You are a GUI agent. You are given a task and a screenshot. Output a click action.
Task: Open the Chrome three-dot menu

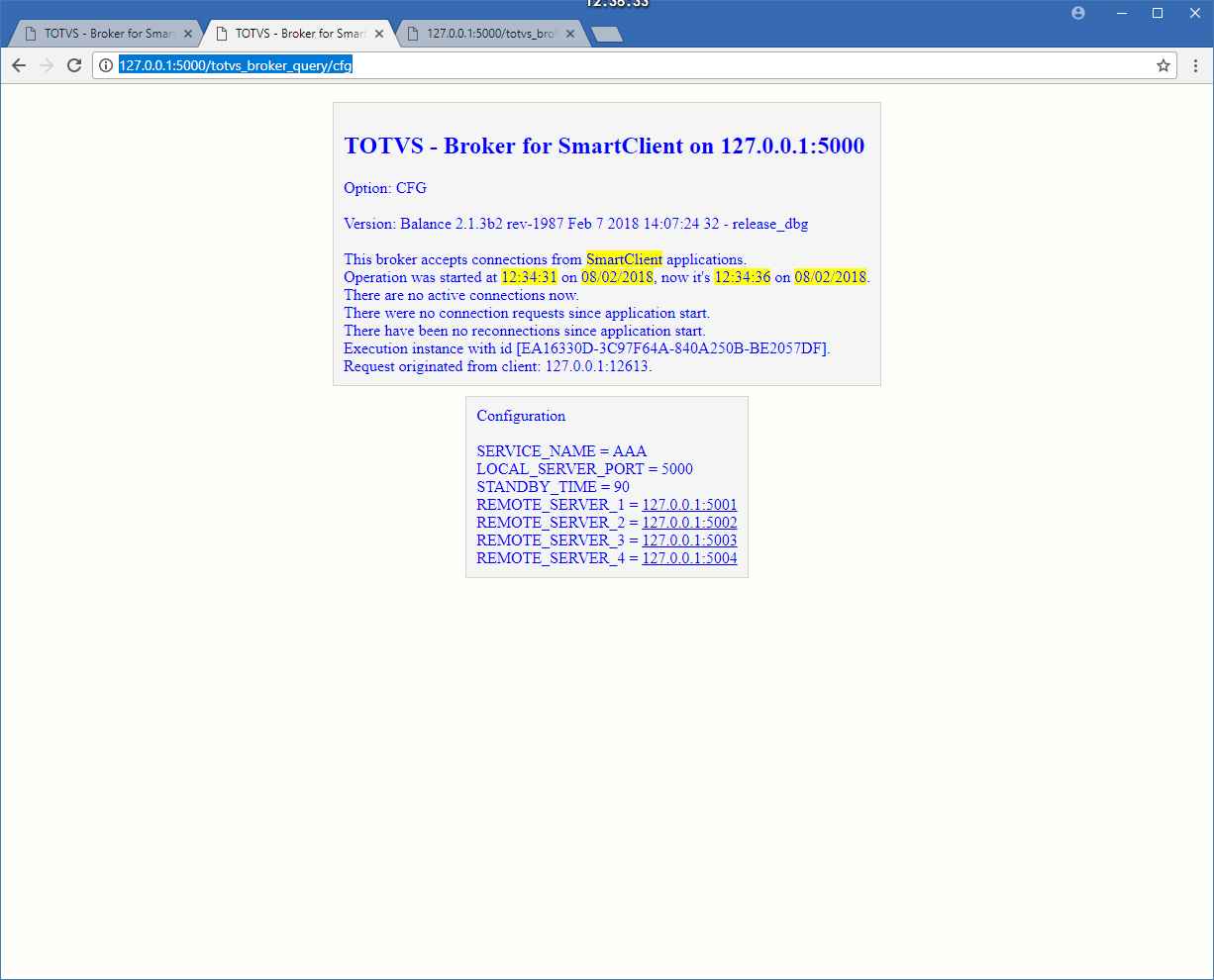[x=1195, y=65]
